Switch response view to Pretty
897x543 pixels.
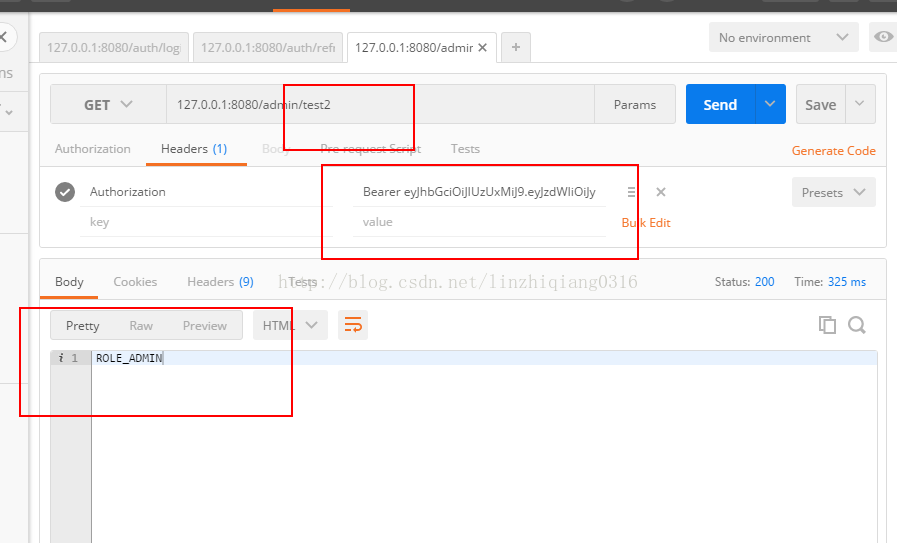click(x=82, y=326)
